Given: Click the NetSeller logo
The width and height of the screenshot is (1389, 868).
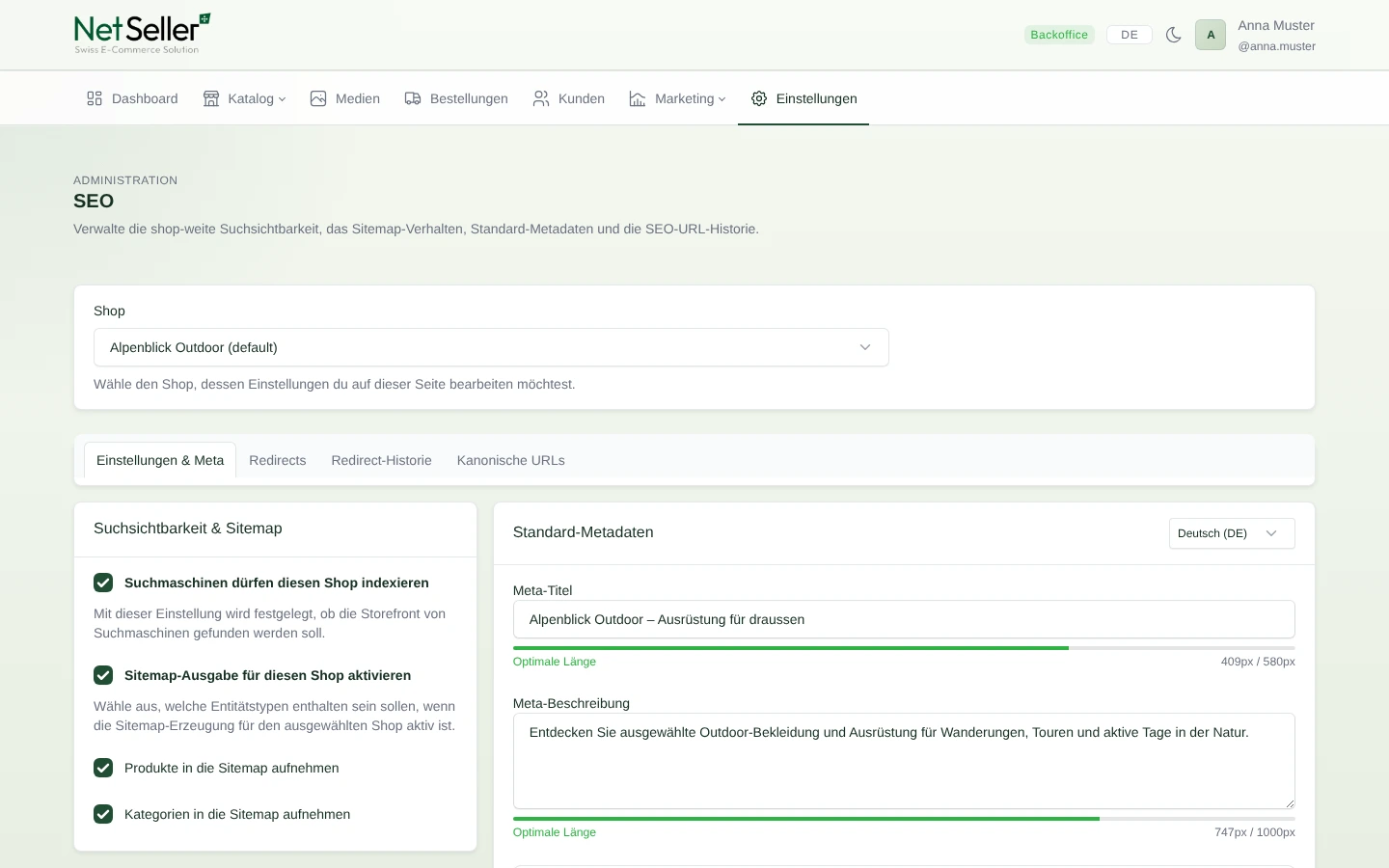Looking at the screenshot, I should [x=142, y=34].
